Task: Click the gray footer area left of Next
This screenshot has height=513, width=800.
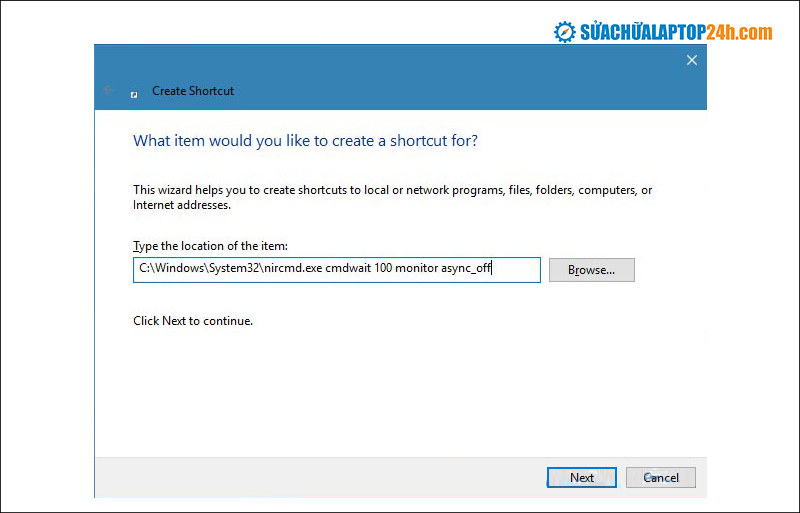Action: click(x=320, y=477)
